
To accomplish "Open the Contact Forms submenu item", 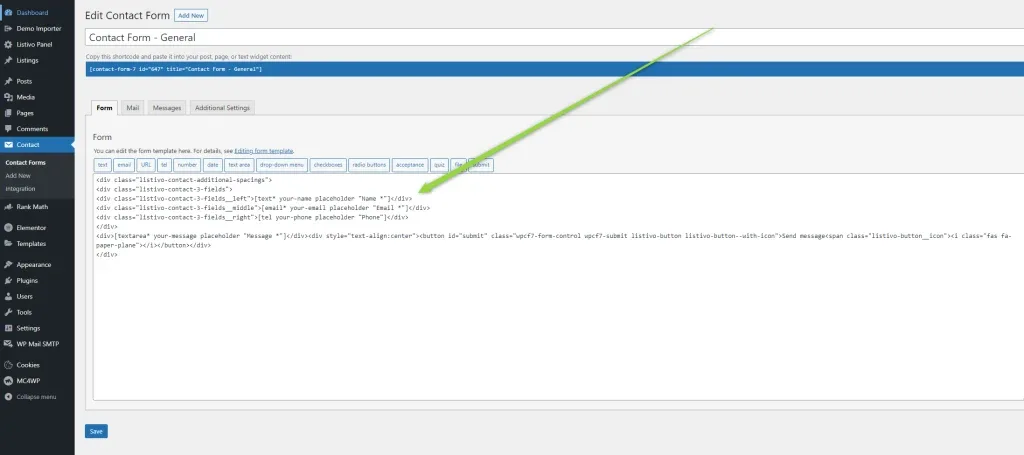I will pyautogui.click(x=25, y=163).
